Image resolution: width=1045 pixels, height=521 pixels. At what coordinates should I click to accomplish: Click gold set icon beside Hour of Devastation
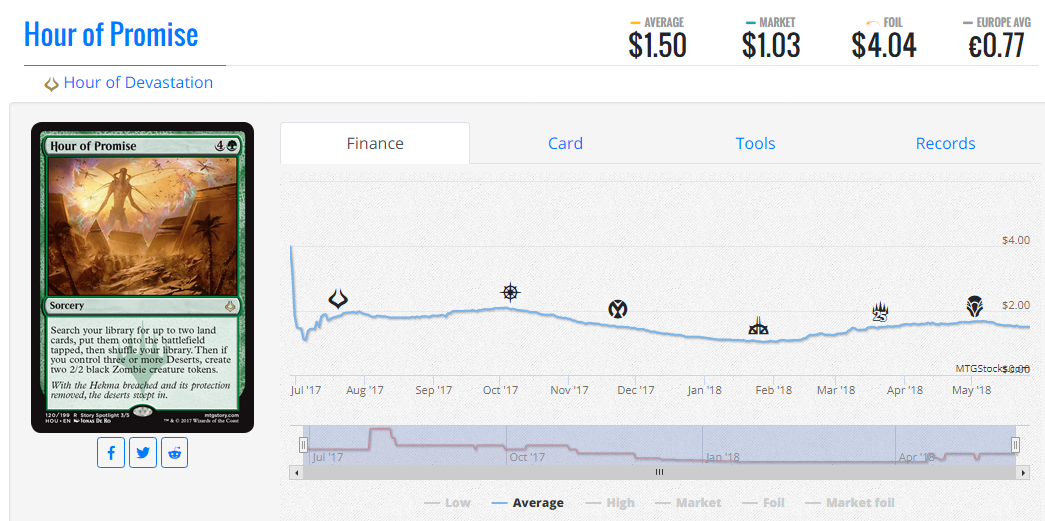point(51,84)
